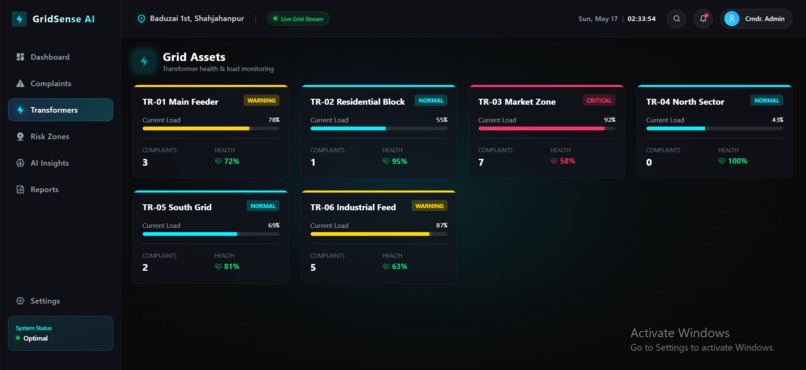Go to Complaints section
This screenshot has height=370, width=806.
coord(61,84)
